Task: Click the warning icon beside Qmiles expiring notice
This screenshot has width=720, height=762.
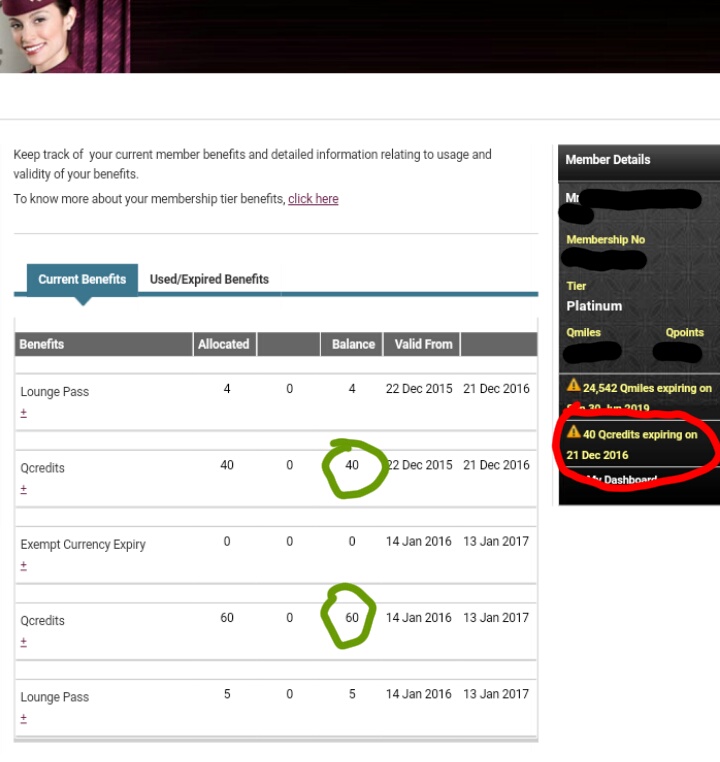Action: point(573,386)
